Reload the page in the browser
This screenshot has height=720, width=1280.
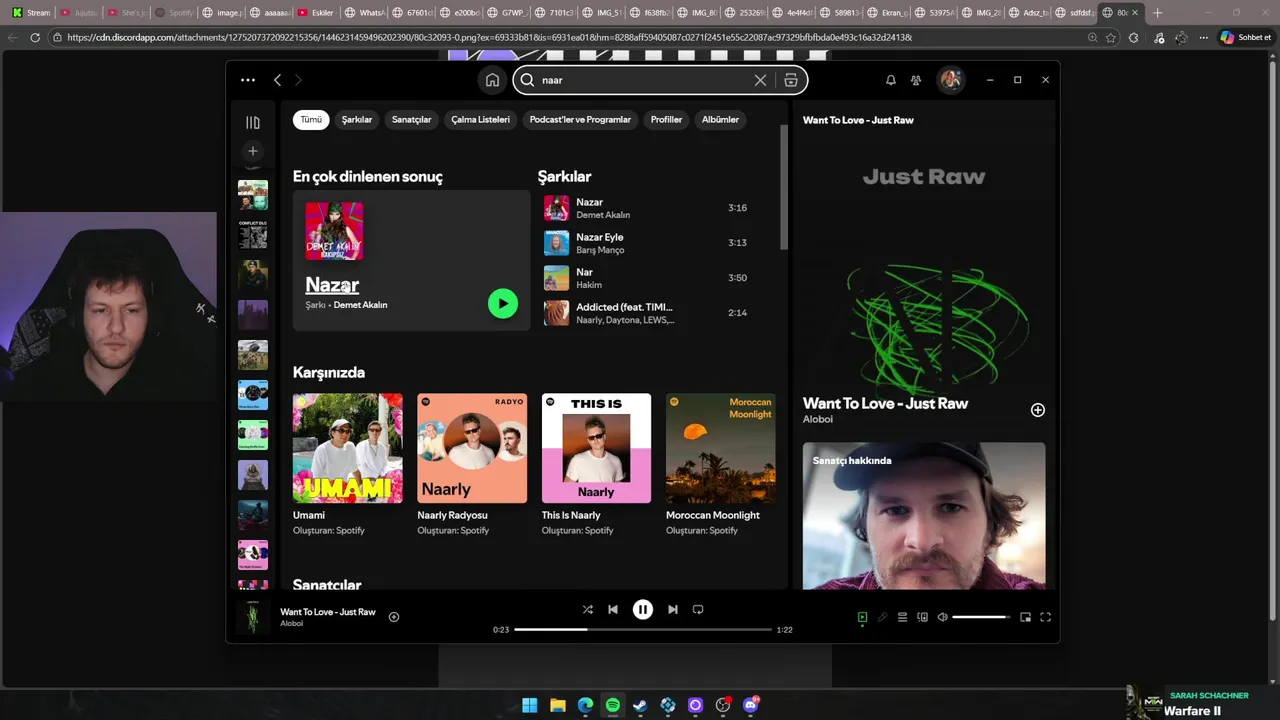pos(35,37)
